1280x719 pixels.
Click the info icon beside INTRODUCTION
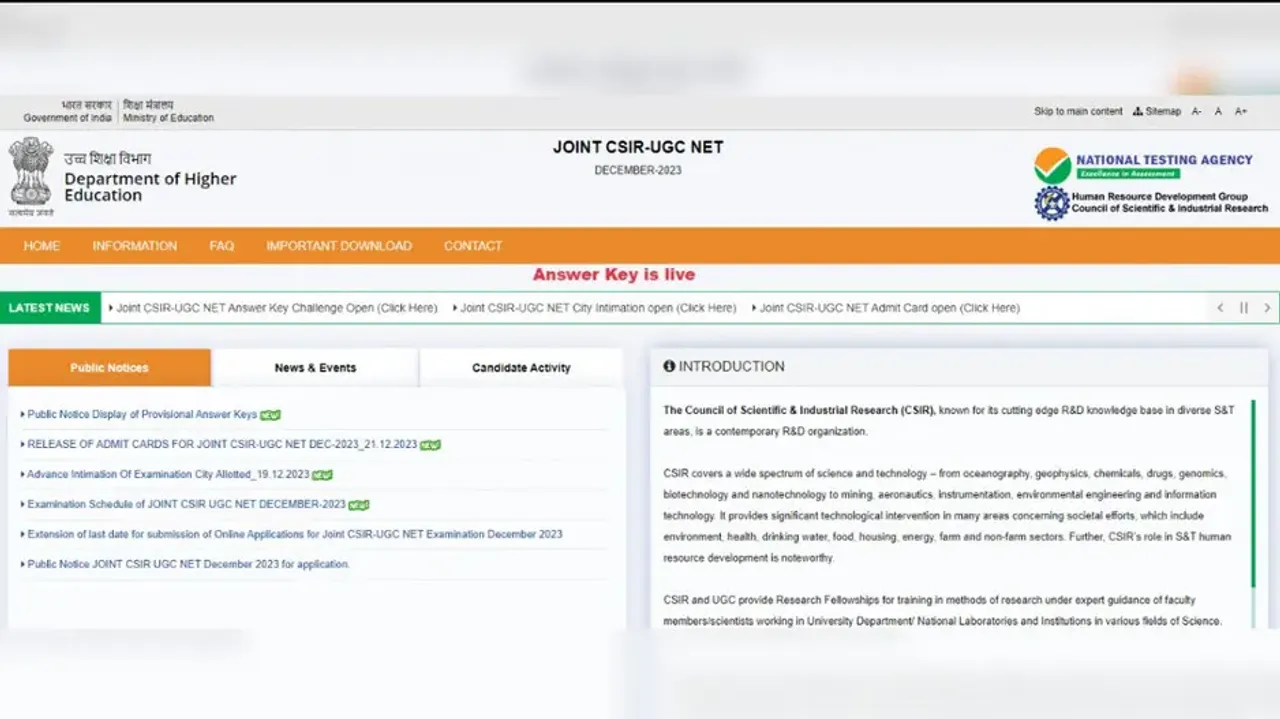pyautogui.click(x=669, y=366)
